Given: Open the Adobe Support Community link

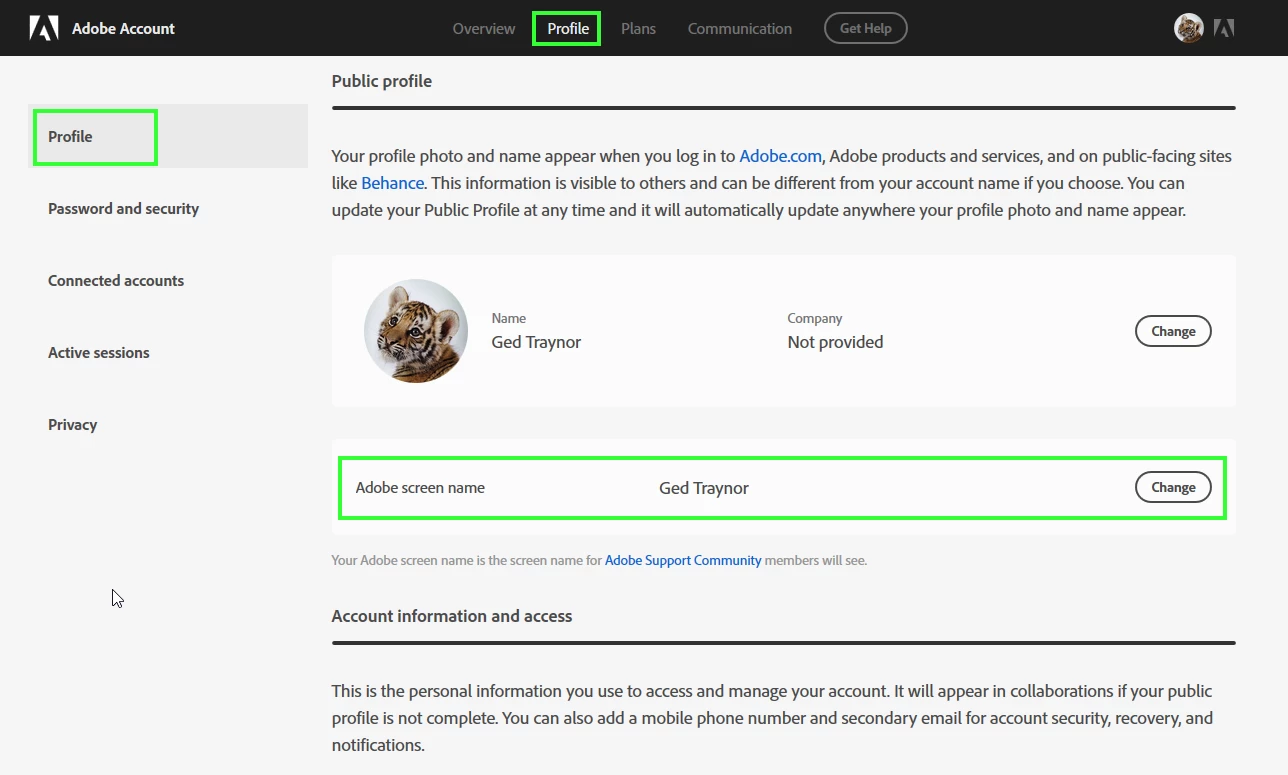Looking at the screenshot, I should pos(683,560).
